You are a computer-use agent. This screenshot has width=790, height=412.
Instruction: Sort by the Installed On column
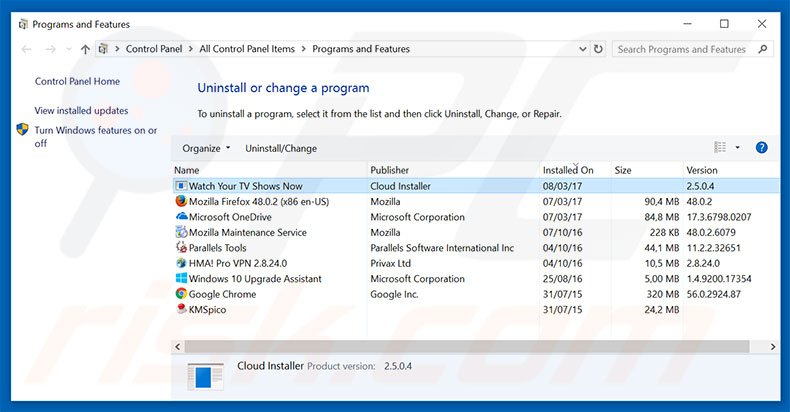(575, 170)
